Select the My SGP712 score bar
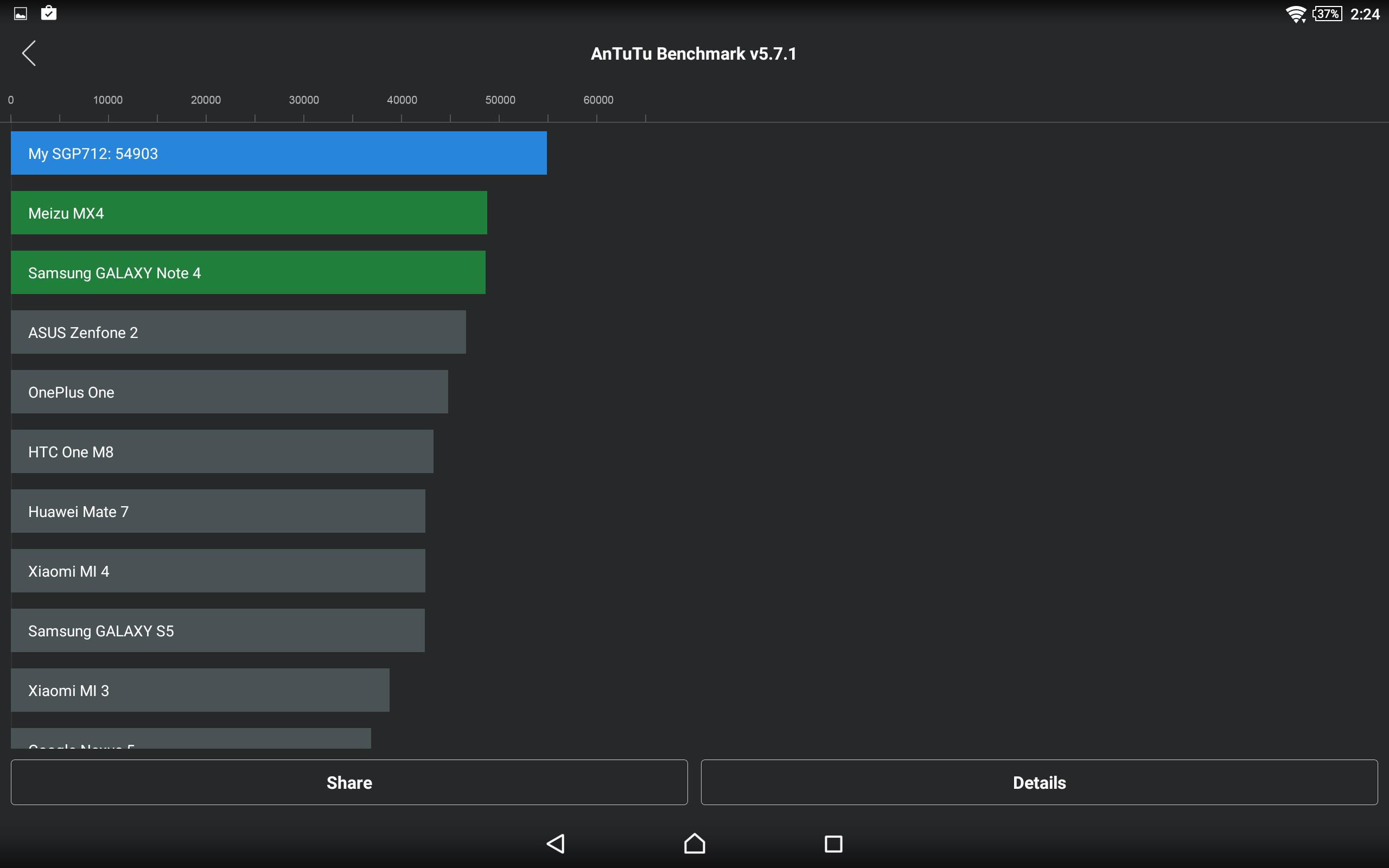This screenshot has width=1389, height=868. (x=278, y=154)
